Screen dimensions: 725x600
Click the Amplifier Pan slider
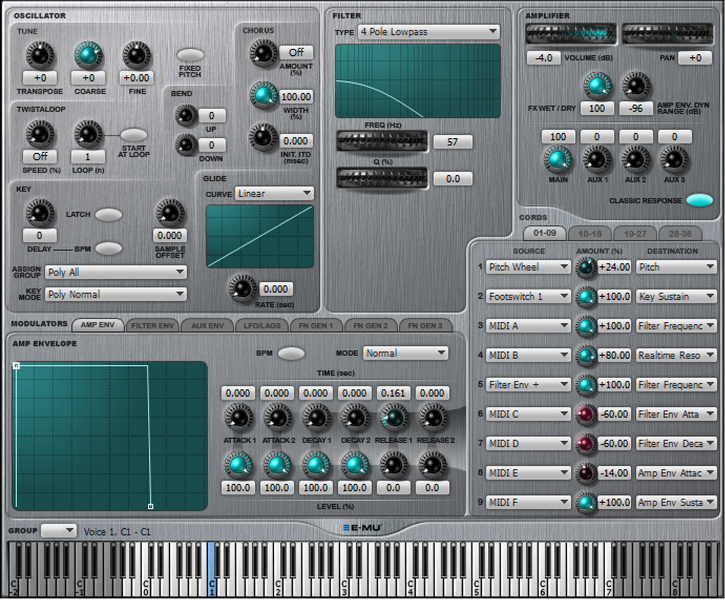[x=668, y=34]
